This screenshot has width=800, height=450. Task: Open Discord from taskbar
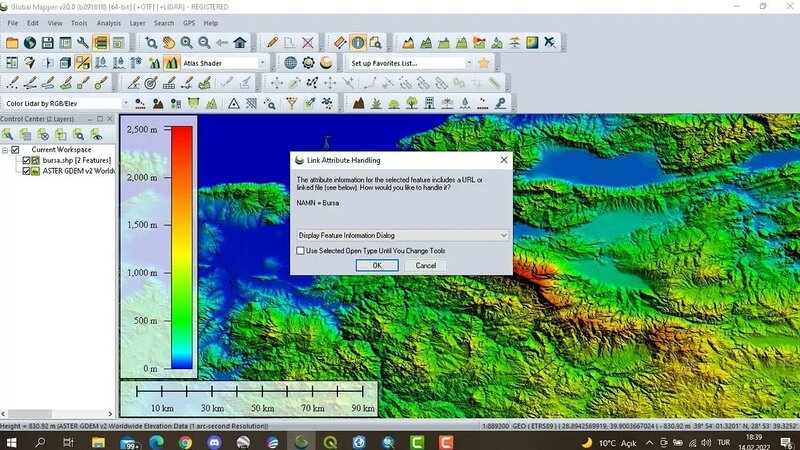pyautogui.click(x=214, y=442)
